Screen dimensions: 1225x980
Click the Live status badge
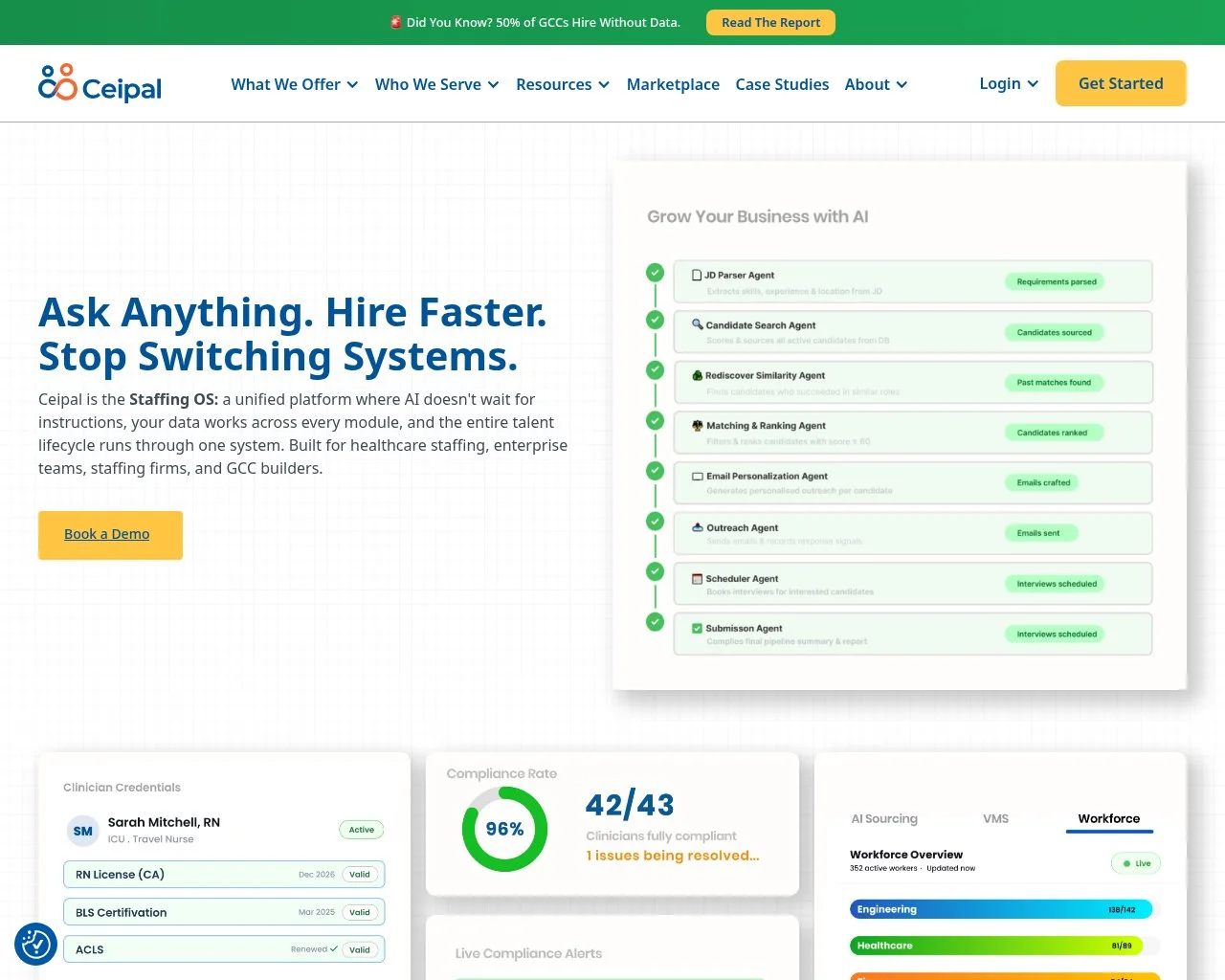coord(1136,863)
